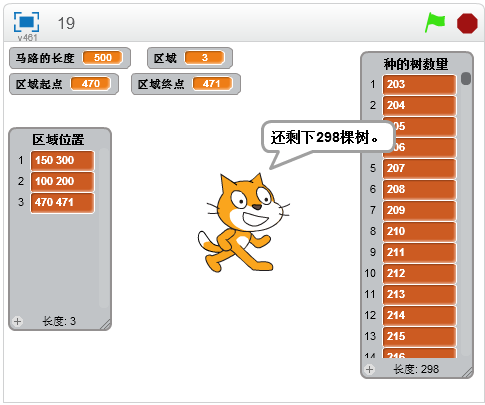485x405 pixels.
Task: Click the 区域起点 variable monitor showing 470
Action: 64,84
